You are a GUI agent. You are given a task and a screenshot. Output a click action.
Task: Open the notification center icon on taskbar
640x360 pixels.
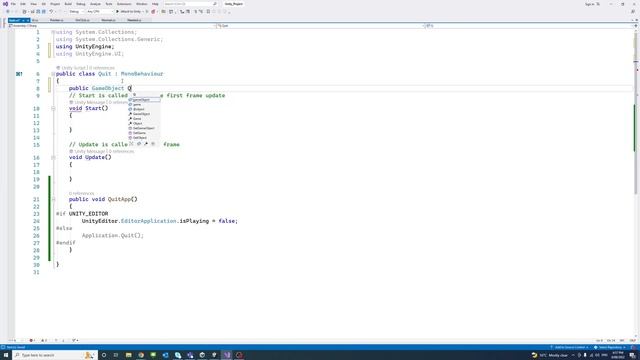click(632, 356)
